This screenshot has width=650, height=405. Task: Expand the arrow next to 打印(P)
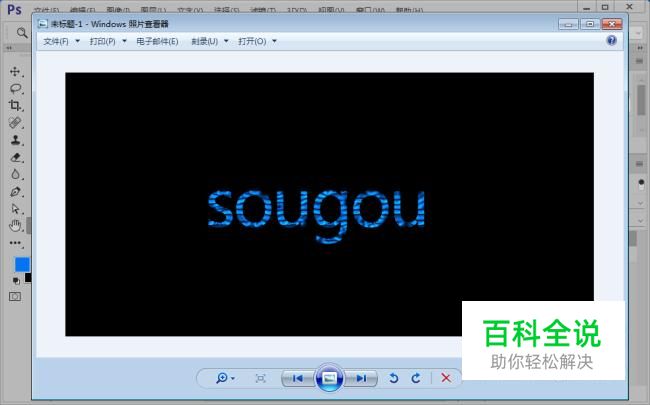[124, 41]
